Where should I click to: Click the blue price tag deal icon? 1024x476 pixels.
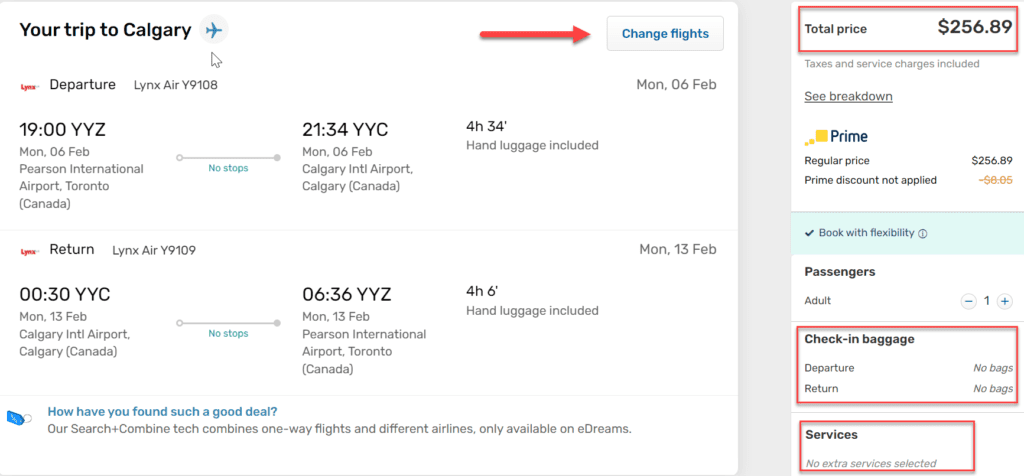tap(20, 419)
